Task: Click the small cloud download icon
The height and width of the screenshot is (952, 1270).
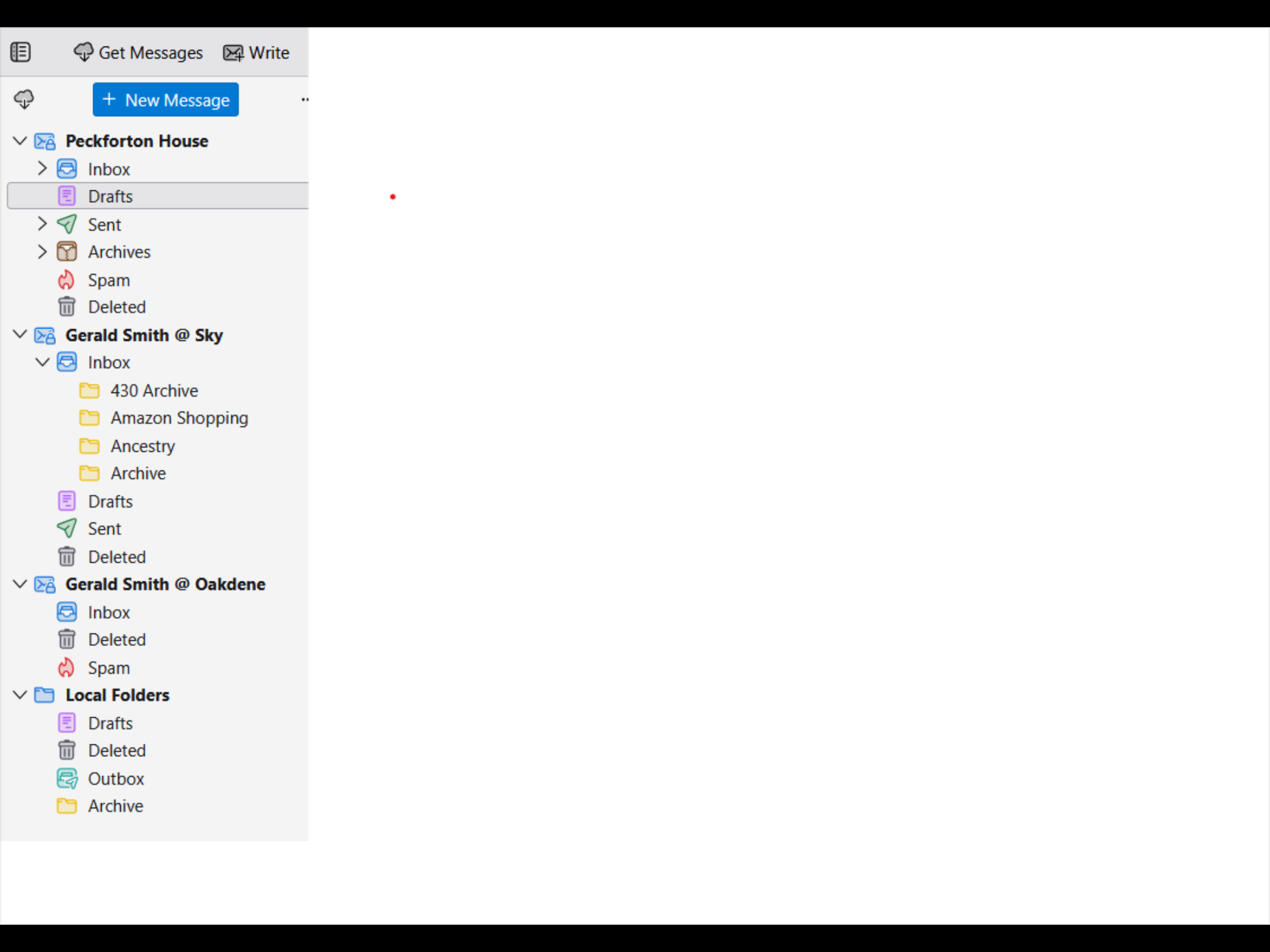Action: [x=24, y=99]
